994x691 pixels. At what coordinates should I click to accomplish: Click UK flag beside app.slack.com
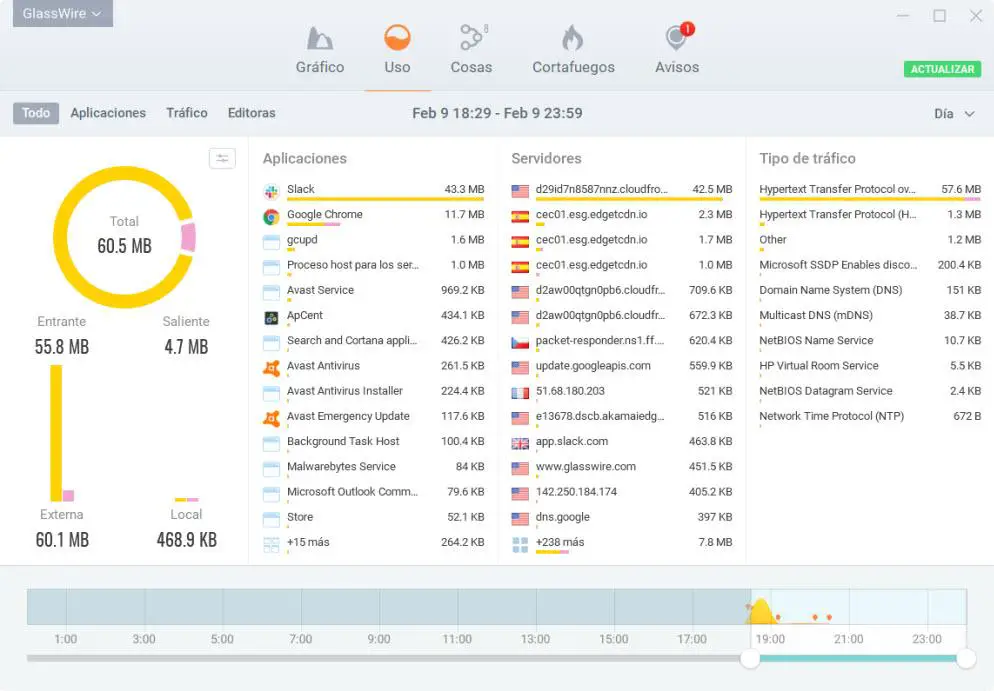click(x=520, y=444)
